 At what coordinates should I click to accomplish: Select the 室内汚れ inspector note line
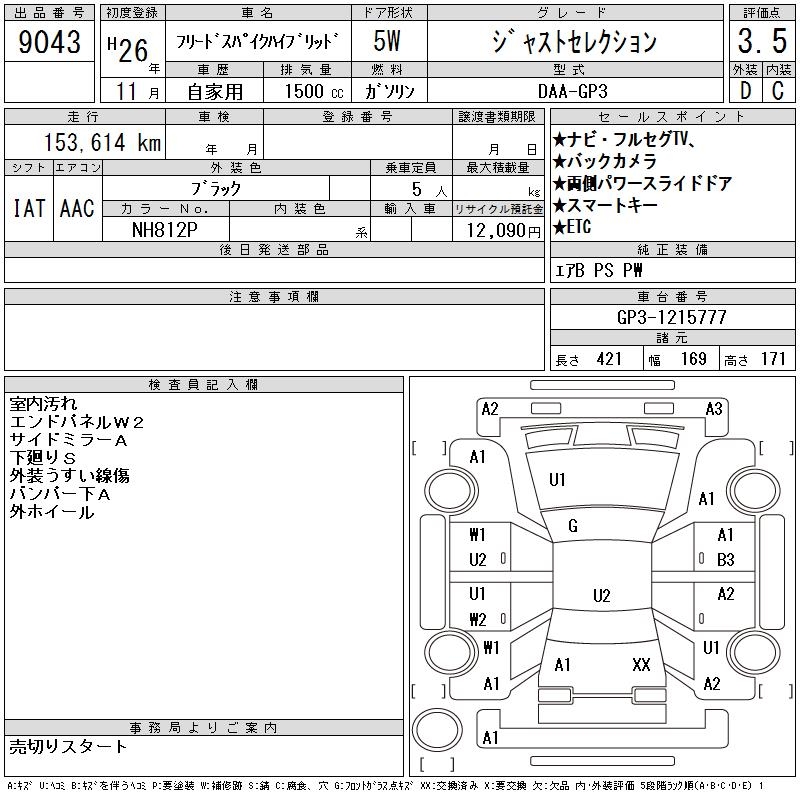click(x=43, y=404)
